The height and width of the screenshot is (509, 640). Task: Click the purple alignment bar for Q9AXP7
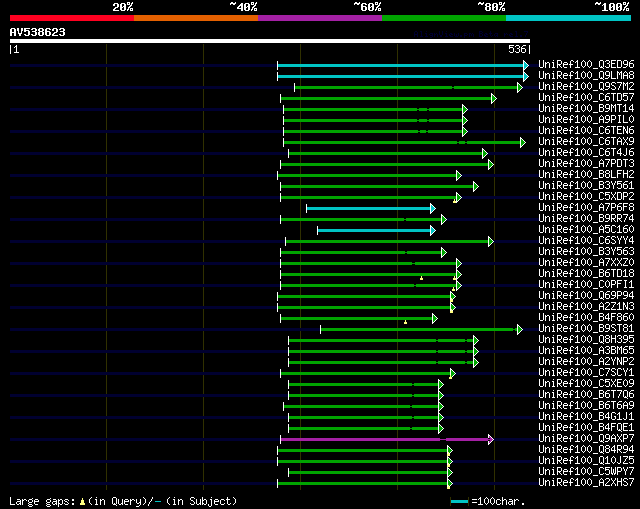pos(386,440)
